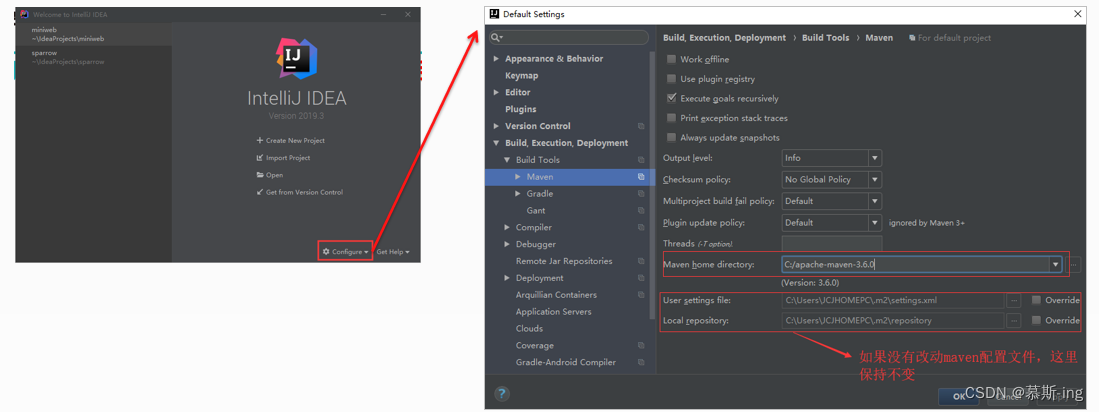The height and width of the screenshot is (412, 1099).
Task: Open Maven home directory dropdown arrow
Action: click(1055, 265)
